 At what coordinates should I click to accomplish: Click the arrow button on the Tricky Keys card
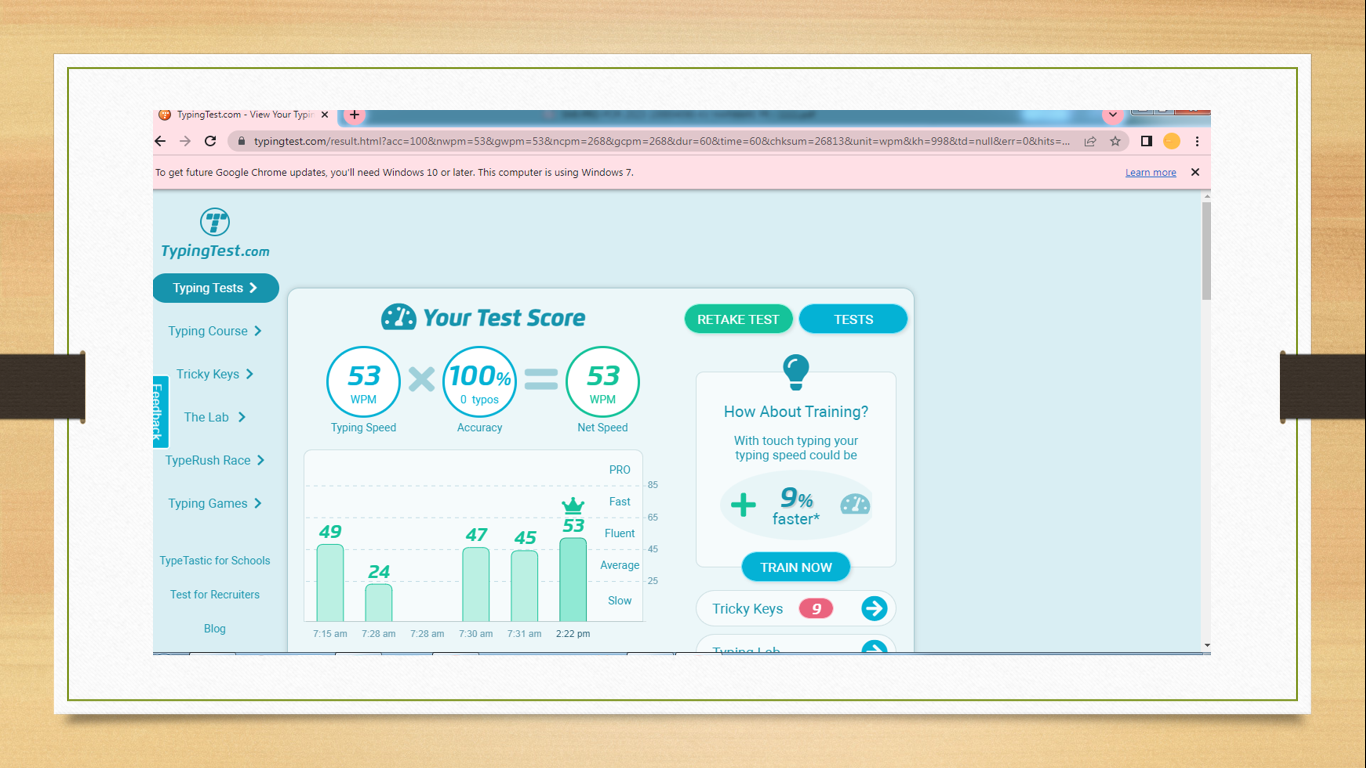[x=874, y=608]
